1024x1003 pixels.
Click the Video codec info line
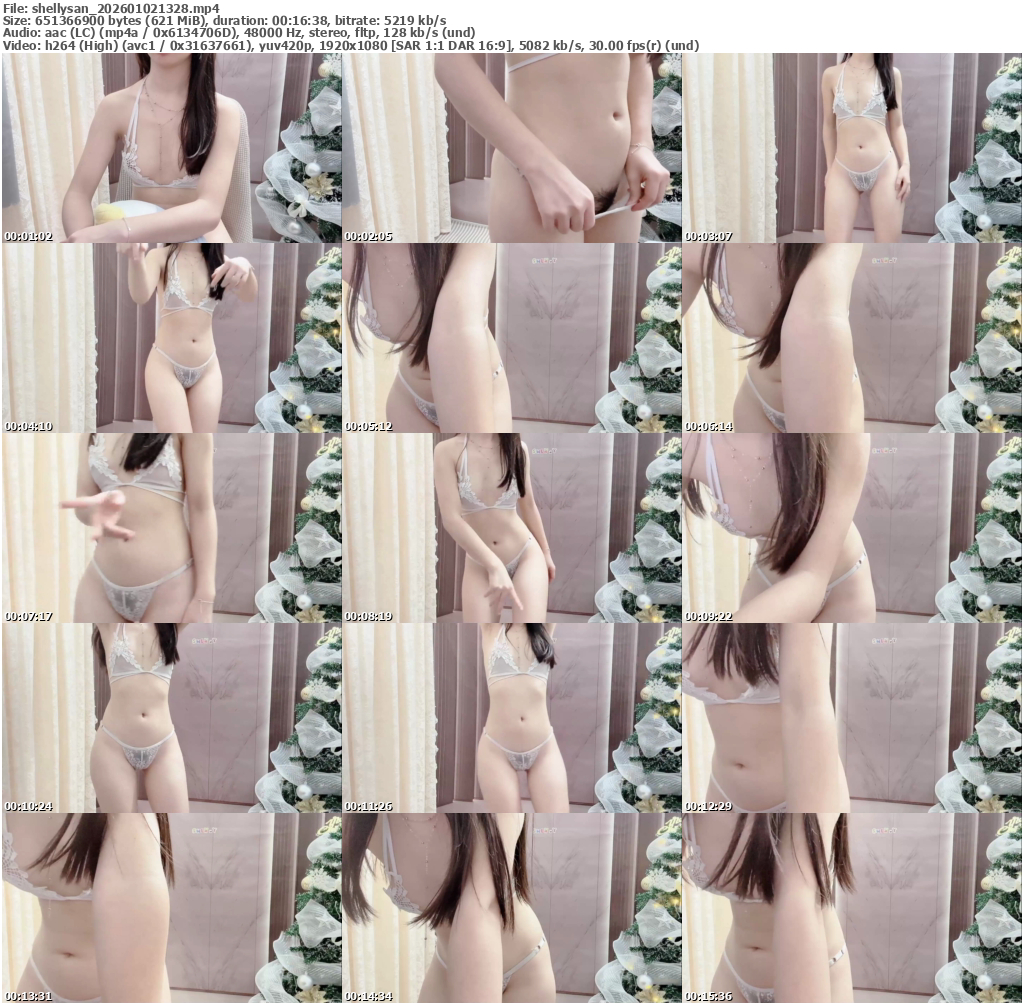351,46
